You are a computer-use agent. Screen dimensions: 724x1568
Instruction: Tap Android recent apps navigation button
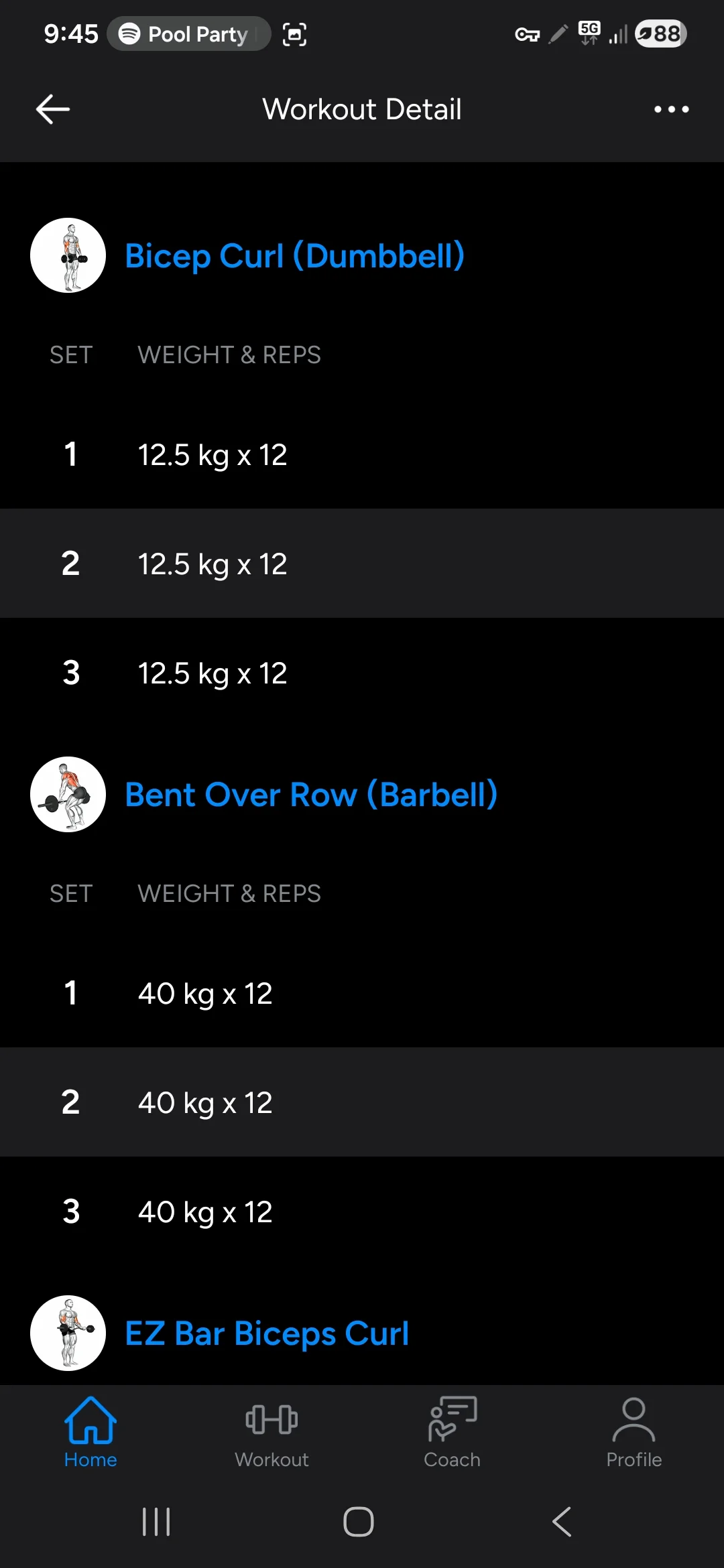click(x=156, y=1522)
